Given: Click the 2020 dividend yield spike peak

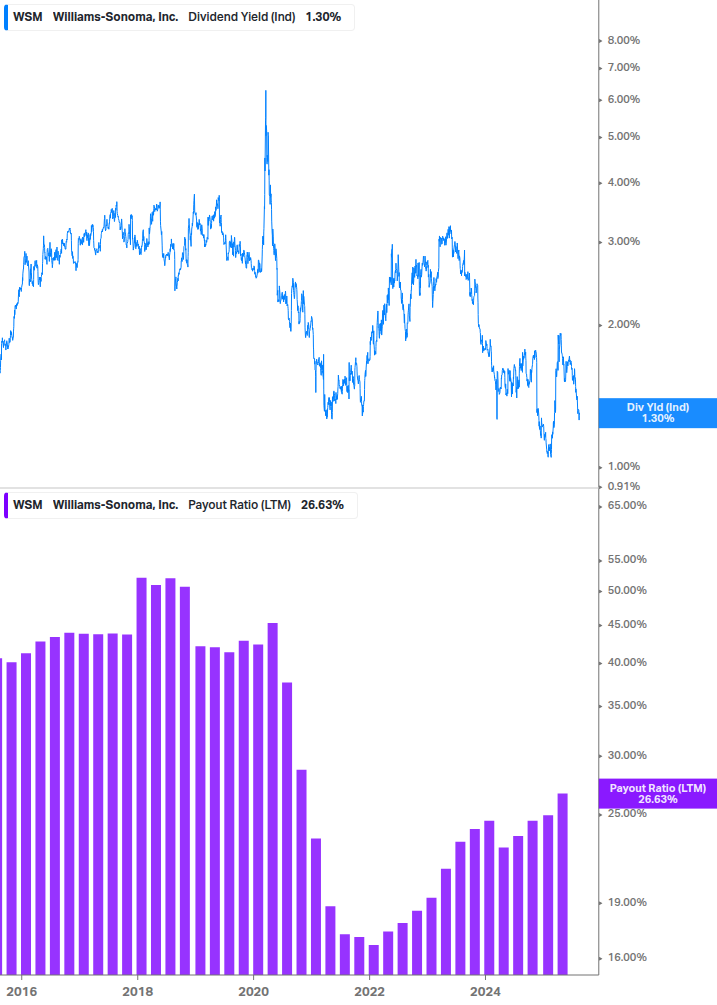Looking at the screenshot, I should (266, 92).
